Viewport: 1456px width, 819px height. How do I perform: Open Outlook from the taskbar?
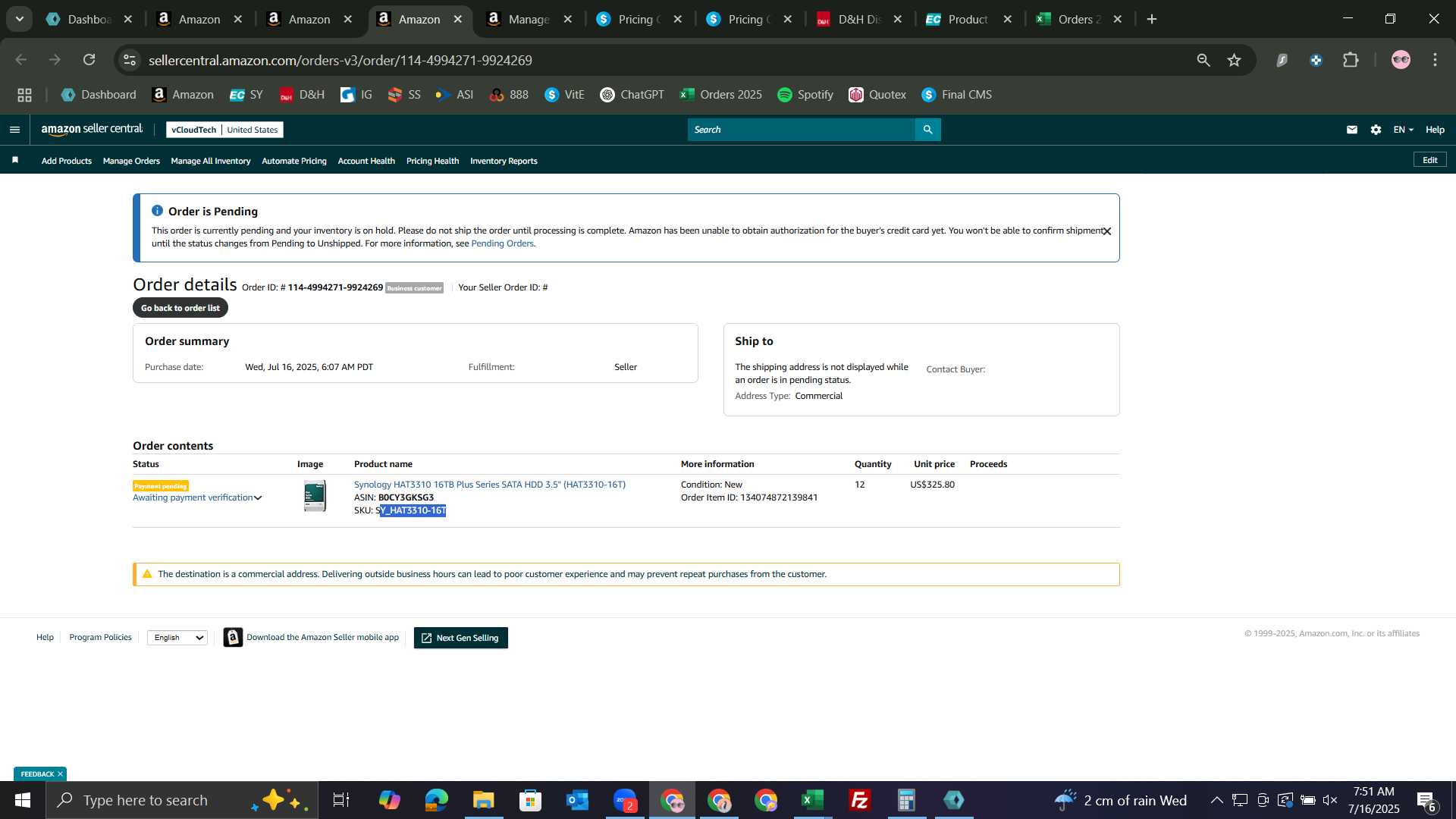point(577,800)
